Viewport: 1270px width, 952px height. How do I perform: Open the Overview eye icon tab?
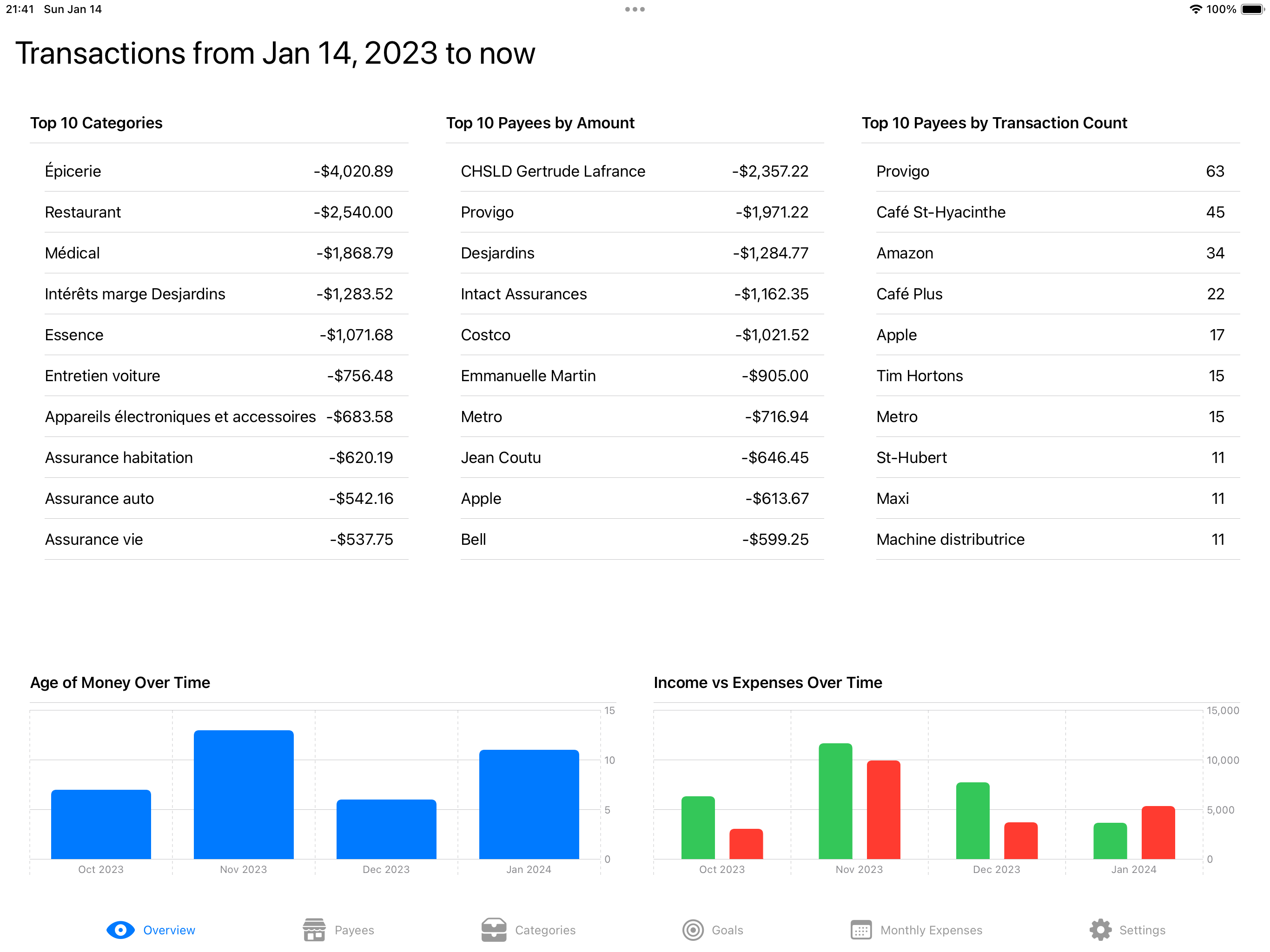(x=120, y=930)
